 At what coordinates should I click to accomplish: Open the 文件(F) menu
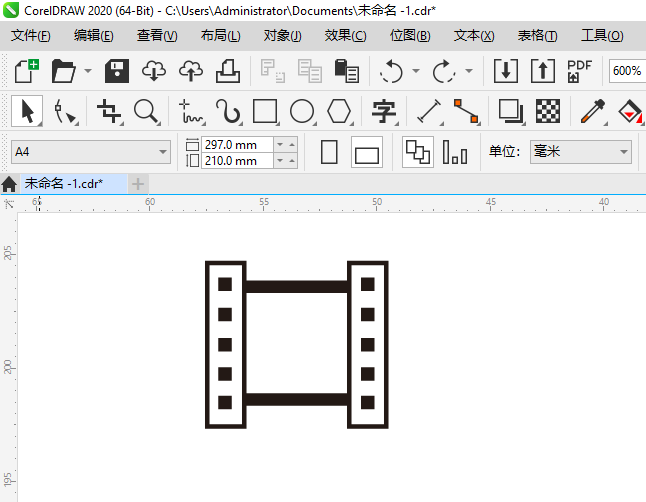[30, 36]
